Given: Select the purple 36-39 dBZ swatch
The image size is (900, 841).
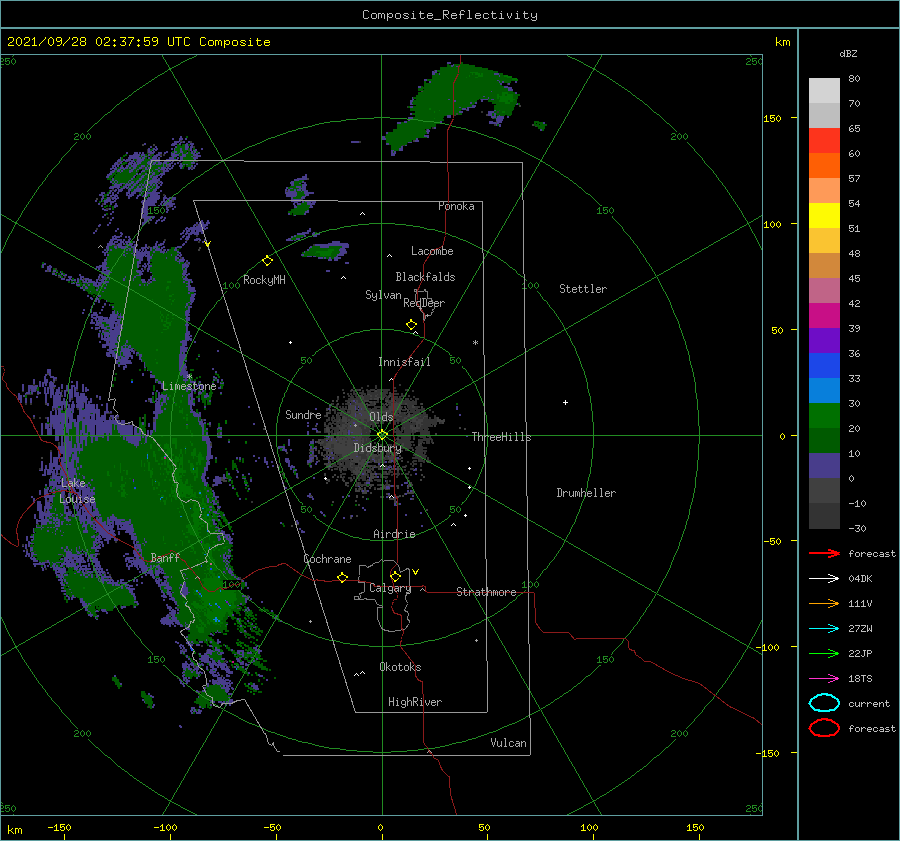Looking at the screenshot, I should (x=824, y=340).
